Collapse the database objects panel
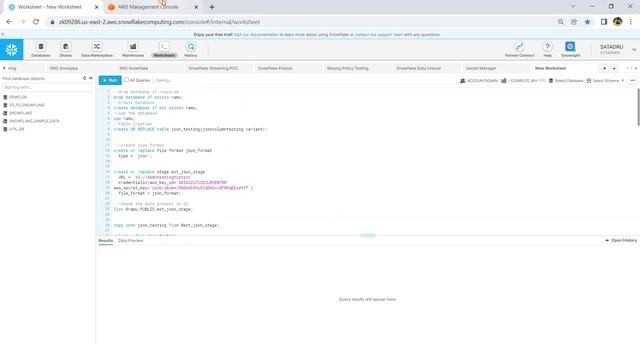Image resolution: width=640 pixels, height=360 pixels. coord(91,78)
